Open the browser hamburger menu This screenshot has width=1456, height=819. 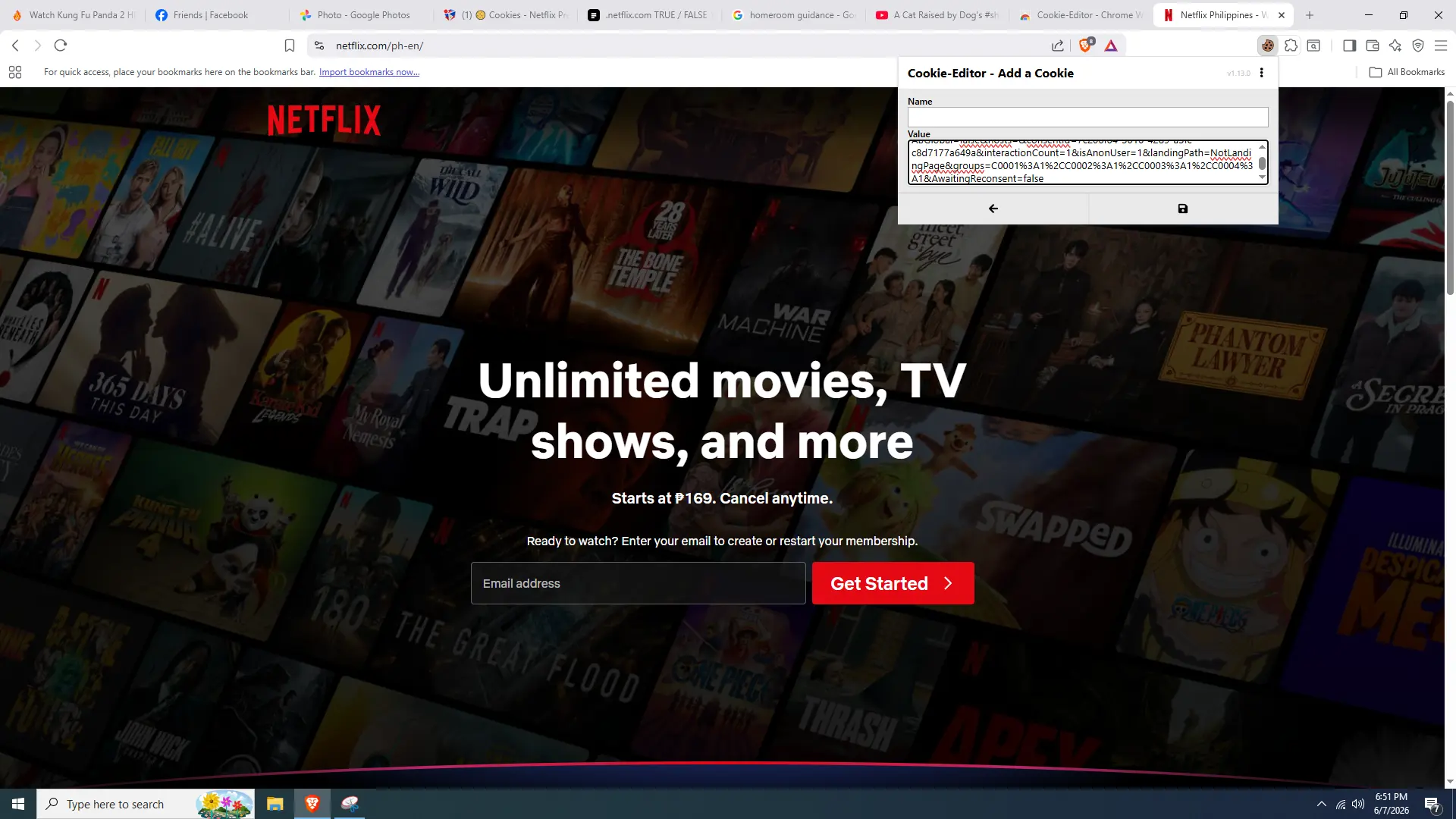point(1441,45)
